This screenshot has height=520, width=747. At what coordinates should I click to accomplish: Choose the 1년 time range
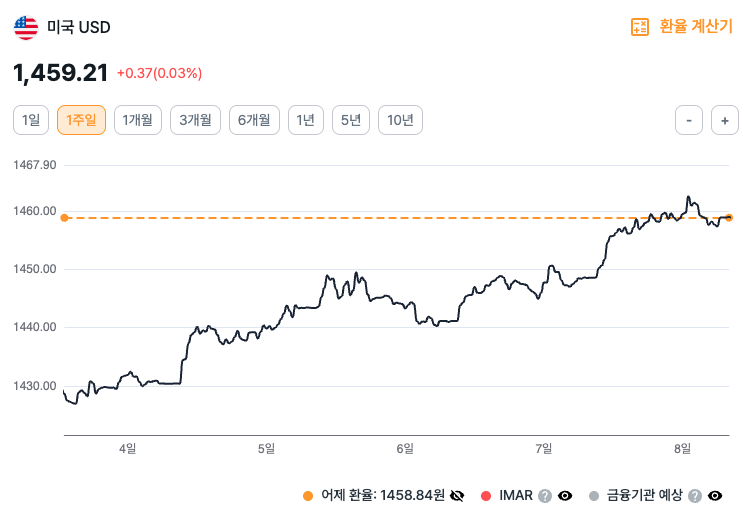tap(306, 120)
